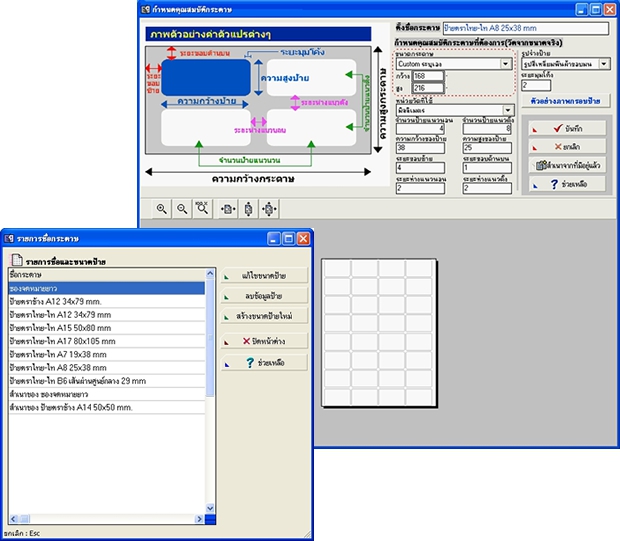Click the labels down field showing 8

click(487, 128)
